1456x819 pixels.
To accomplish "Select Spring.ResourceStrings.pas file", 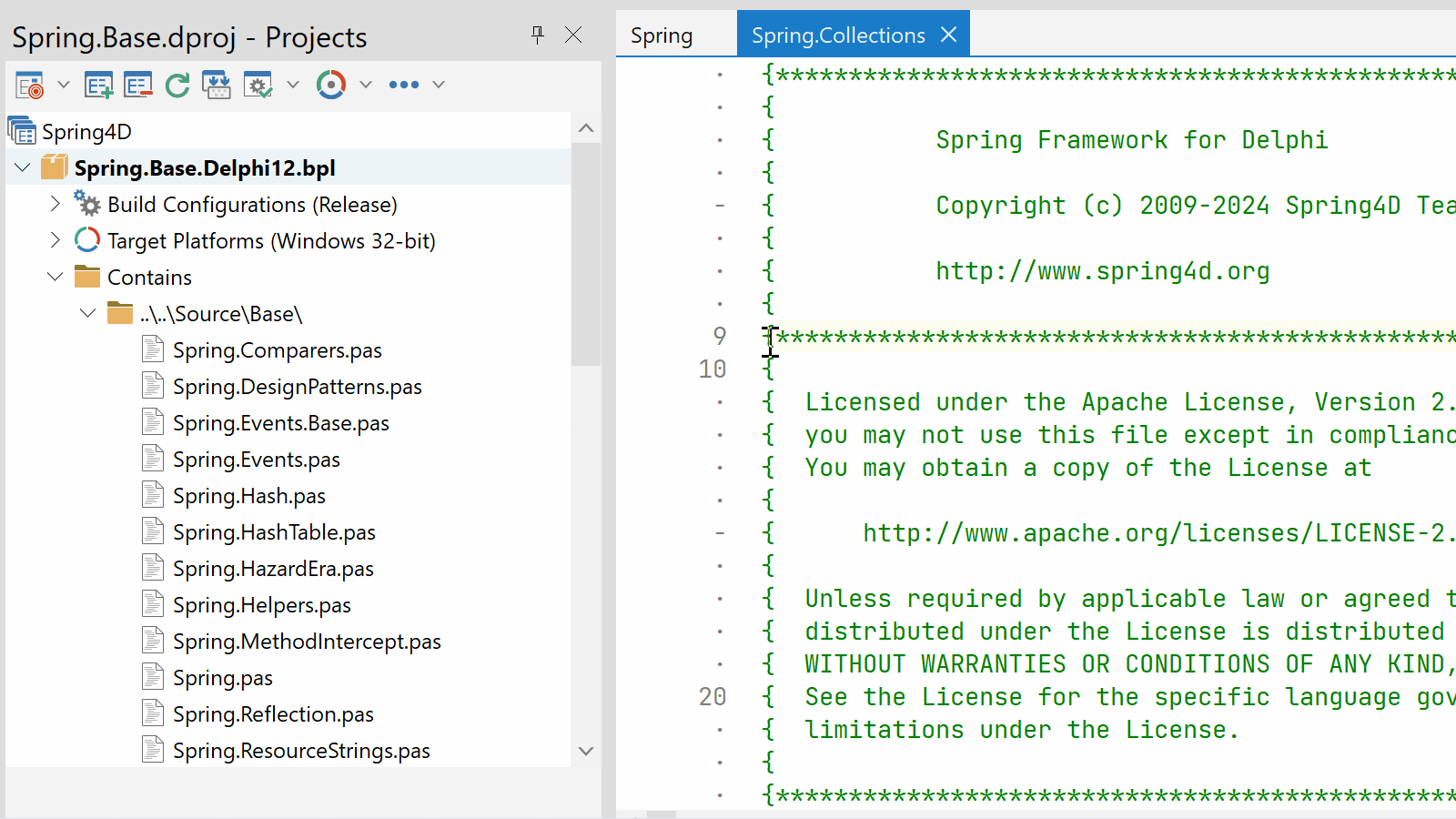I will pyautogui.click(x=301, y=751).
